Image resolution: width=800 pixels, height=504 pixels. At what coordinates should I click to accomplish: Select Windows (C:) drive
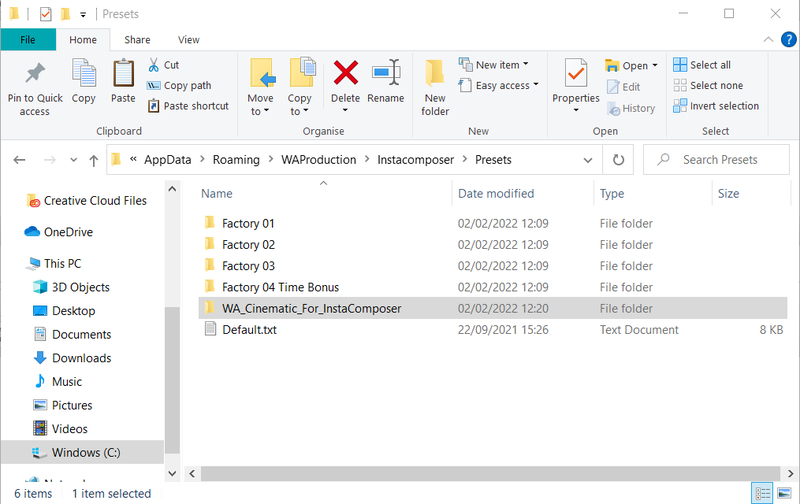coord(83,452)
